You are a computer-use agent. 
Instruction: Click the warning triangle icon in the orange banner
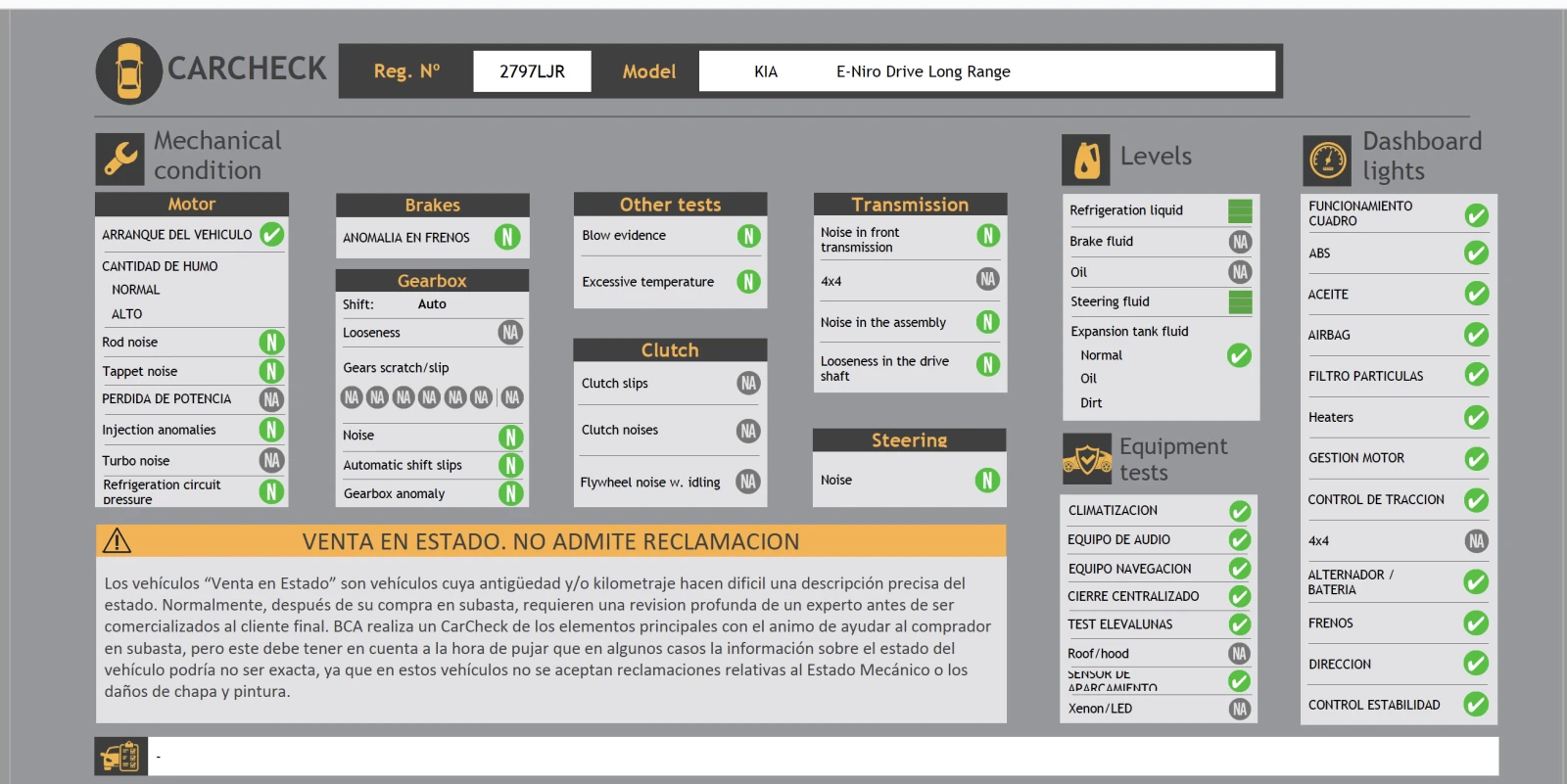coord(117,541)
